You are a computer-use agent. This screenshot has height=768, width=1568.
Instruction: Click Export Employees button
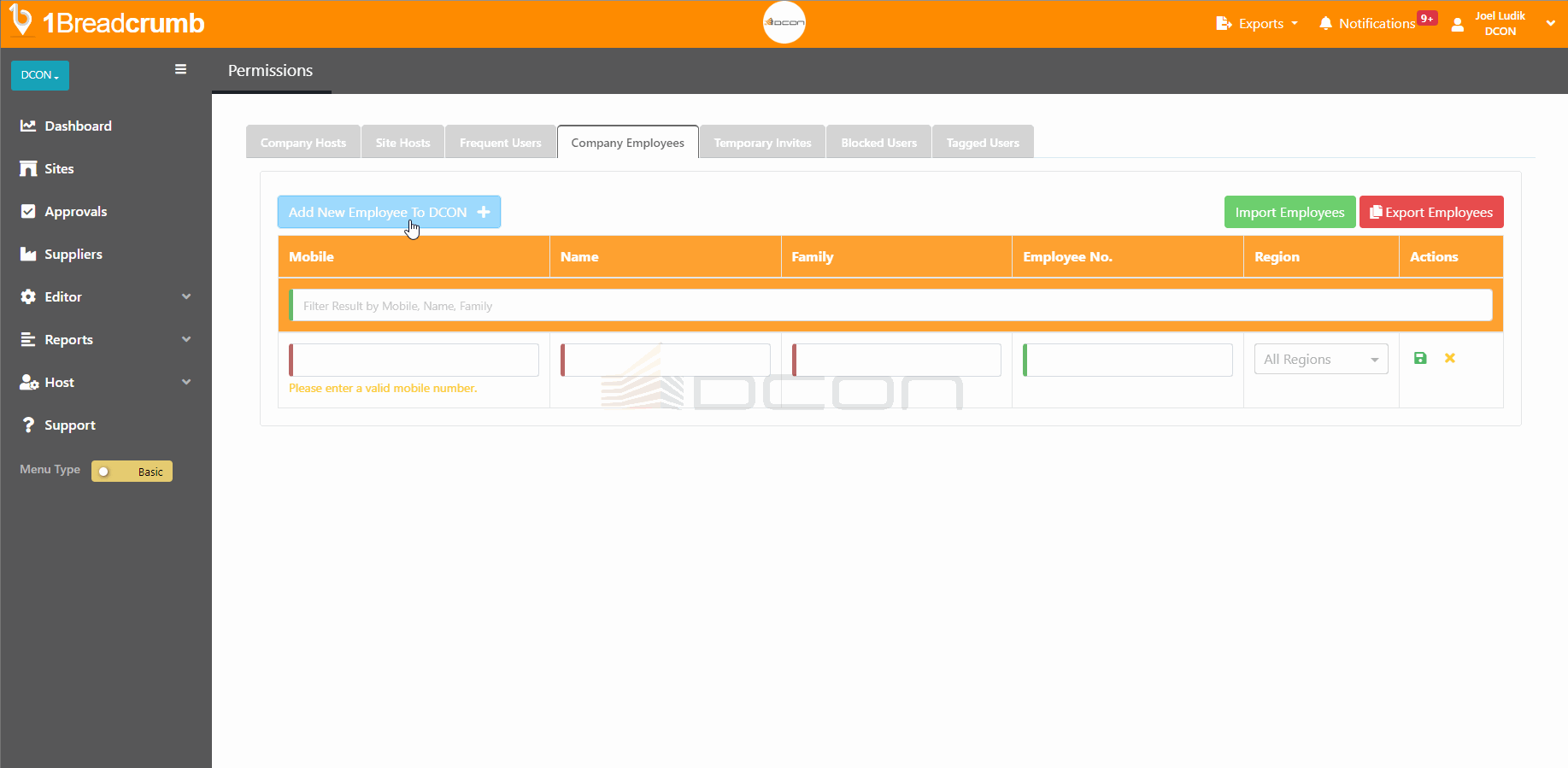click(1430, 212)
